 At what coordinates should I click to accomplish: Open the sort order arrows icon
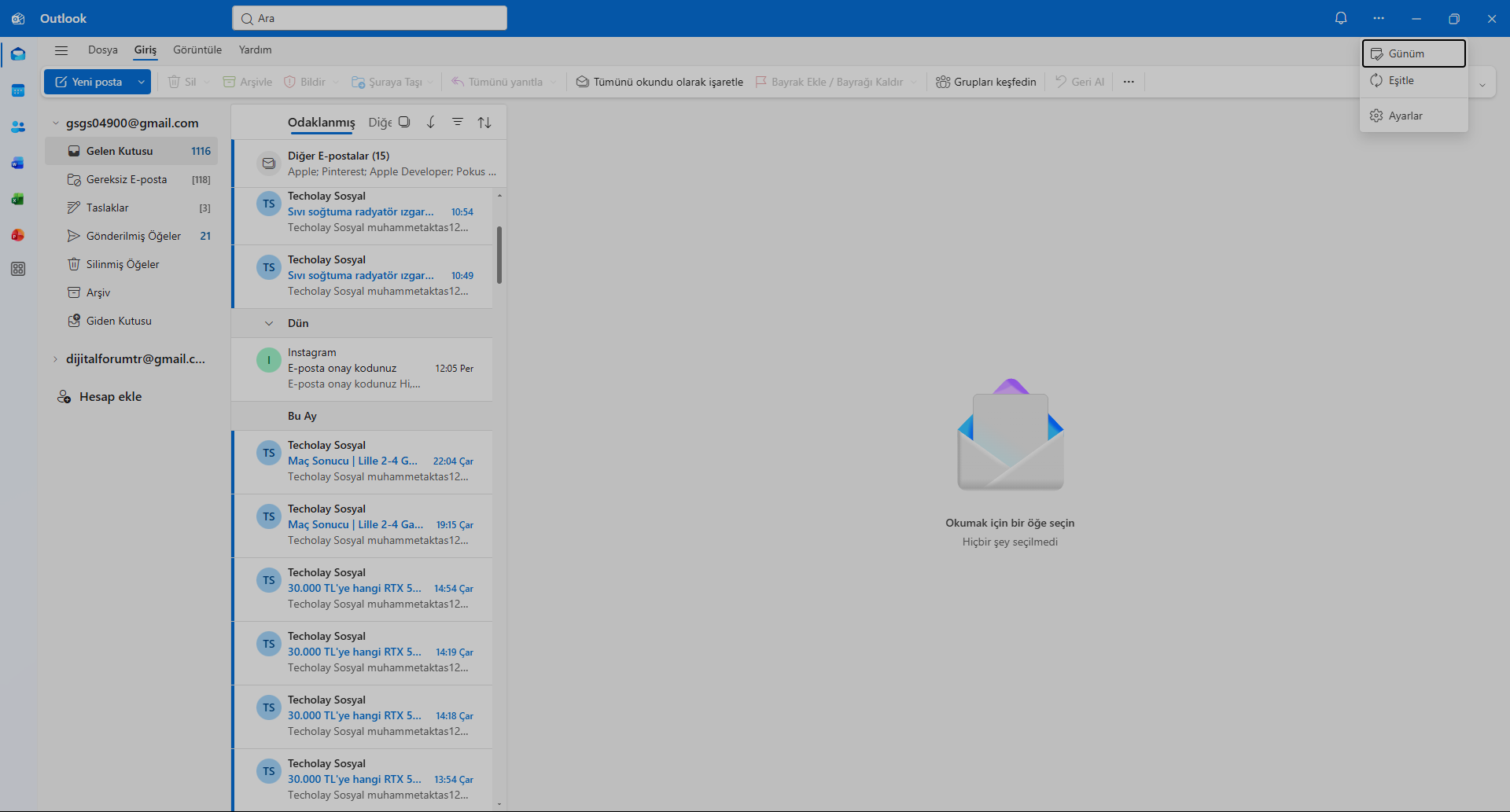[x=484, y=122]
